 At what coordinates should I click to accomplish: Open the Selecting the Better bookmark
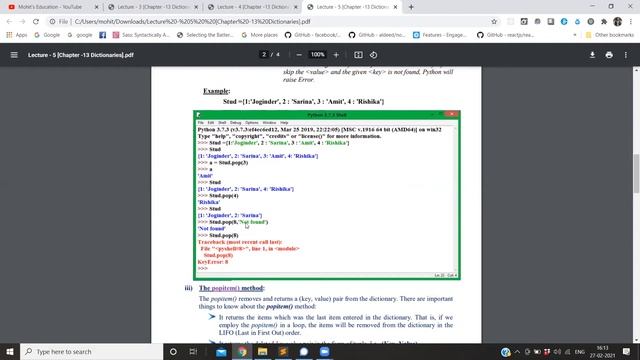click(205, 35)
